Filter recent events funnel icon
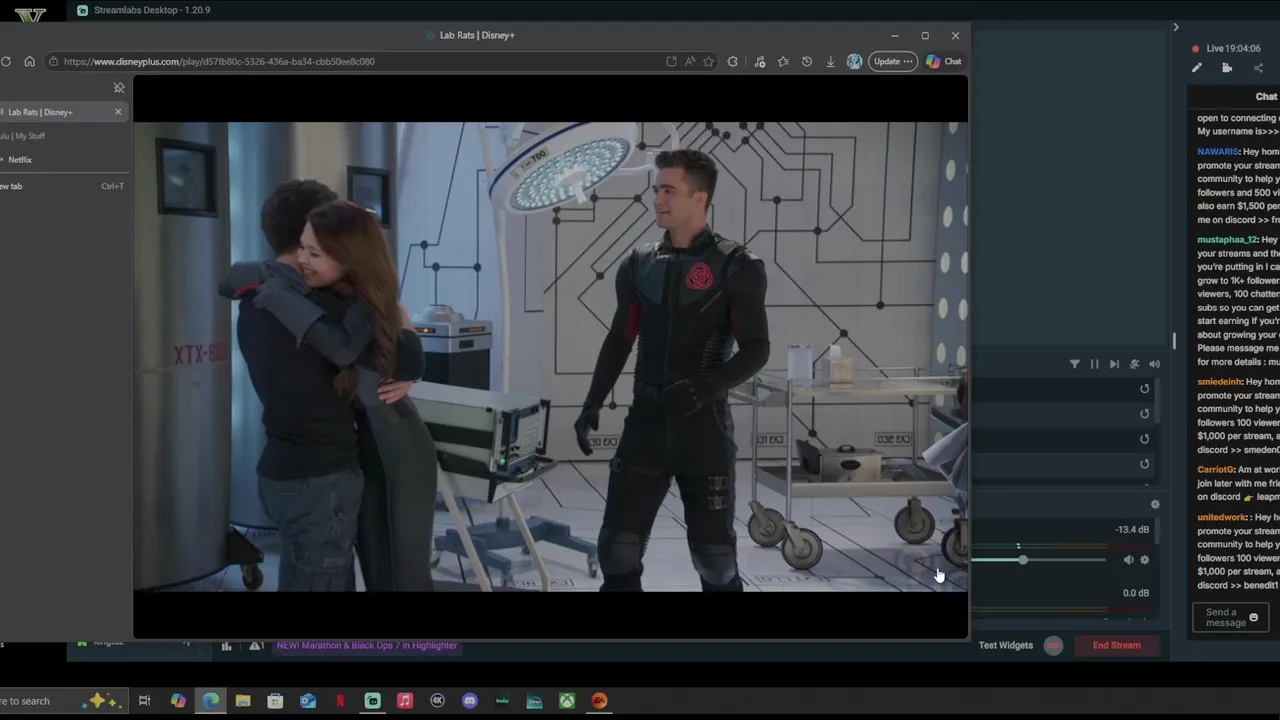This screenshot has width=1280, height=720. [1075, 364]
